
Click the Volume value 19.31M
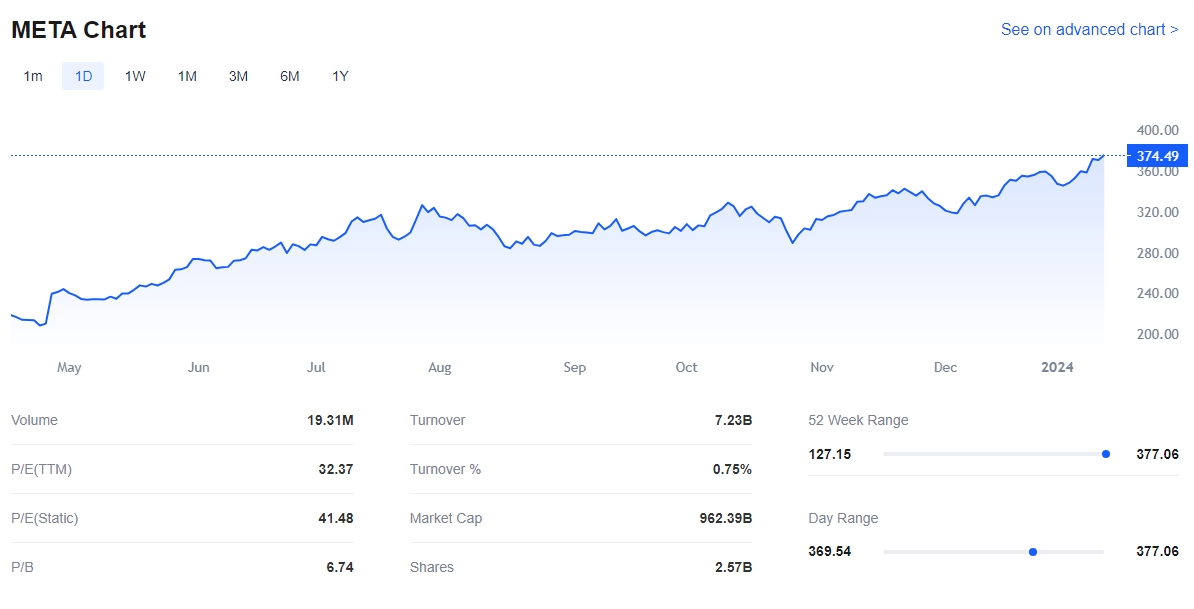pyautogui.click(x=330, y=420)
